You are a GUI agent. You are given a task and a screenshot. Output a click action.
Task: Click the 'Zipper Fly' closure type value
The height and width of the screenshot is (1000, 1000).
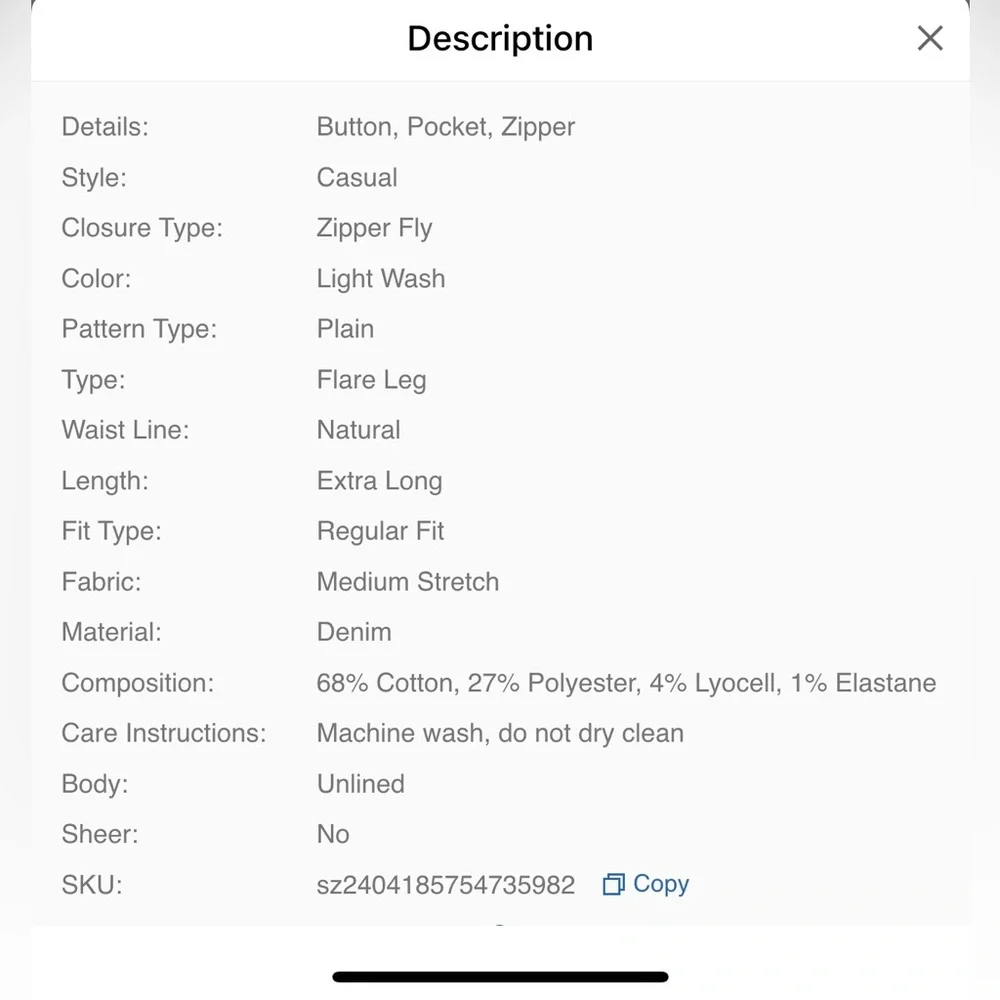tap(374, 228)
